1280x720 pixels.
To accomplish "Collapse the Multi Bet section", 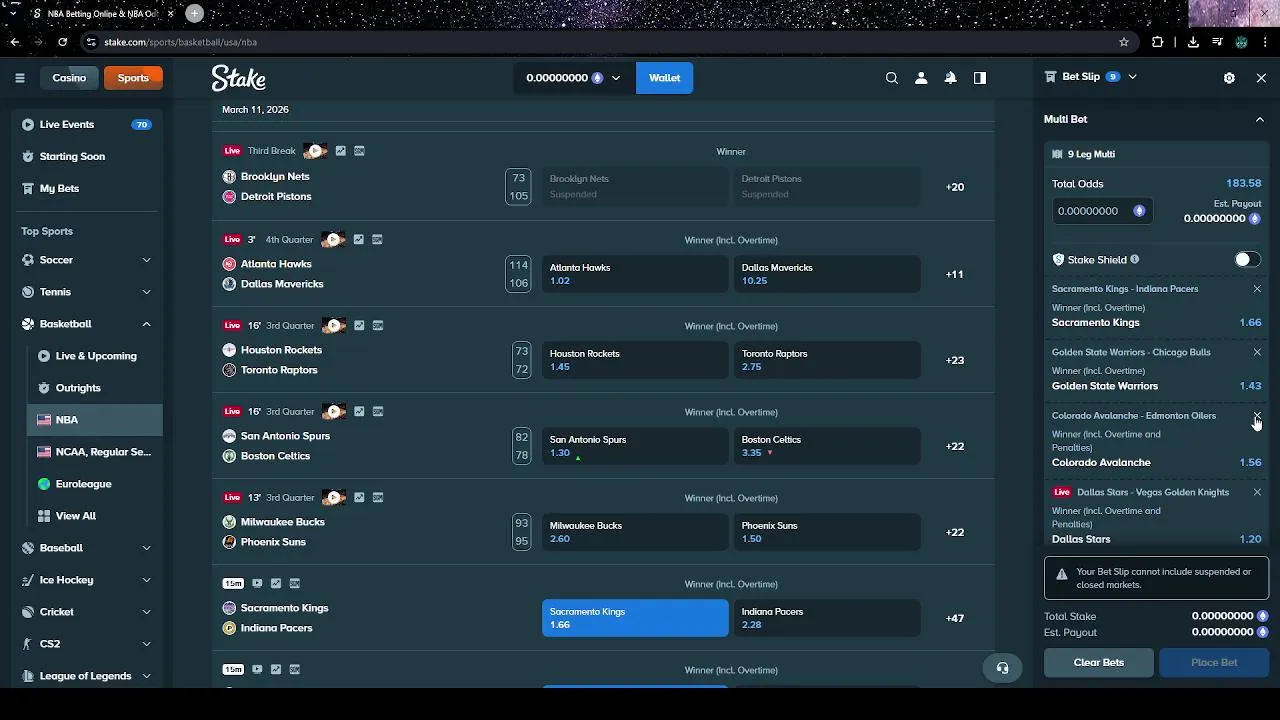I will [1259, 119].
